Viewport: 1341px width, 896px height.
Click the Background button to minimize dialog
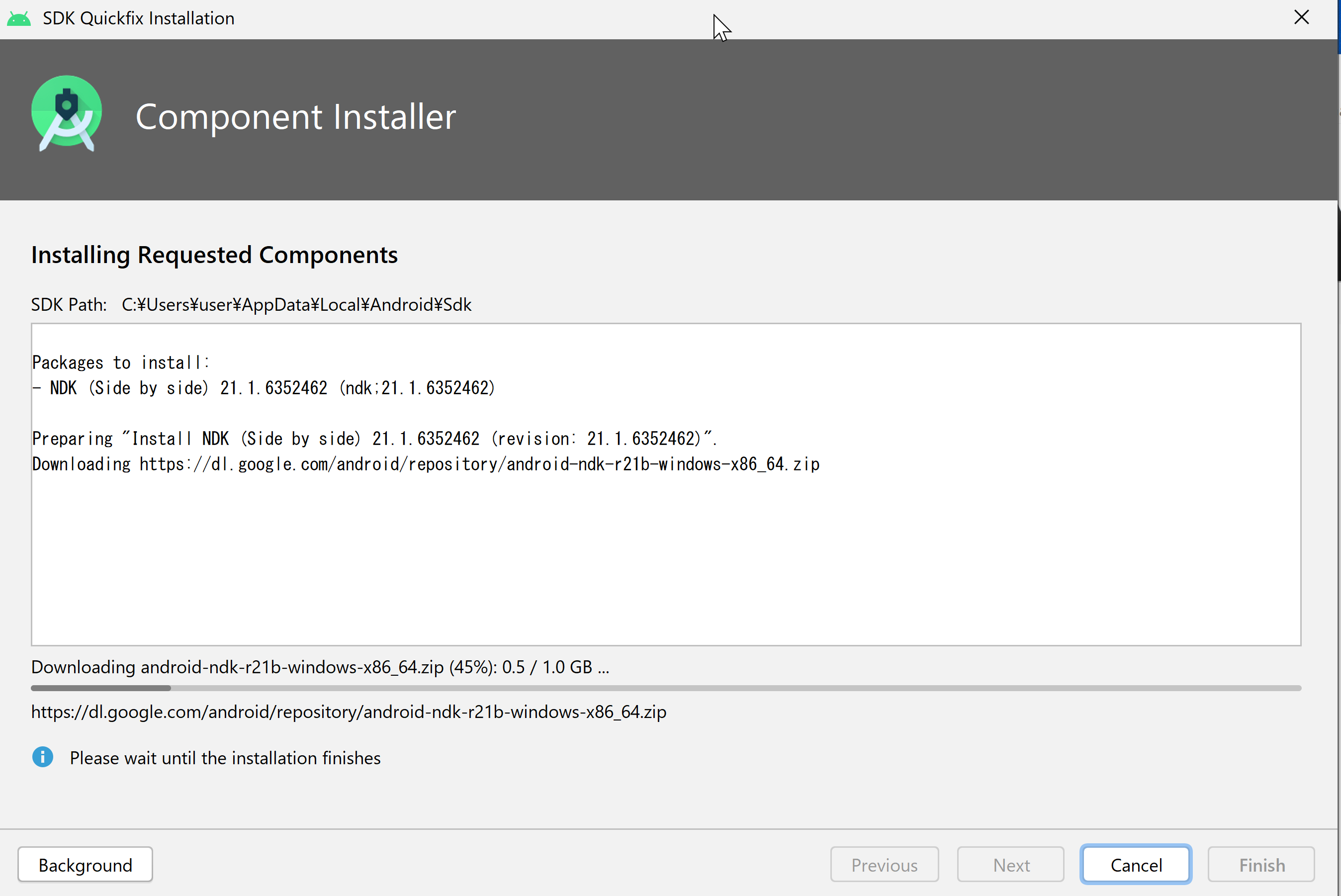(85, 865)
